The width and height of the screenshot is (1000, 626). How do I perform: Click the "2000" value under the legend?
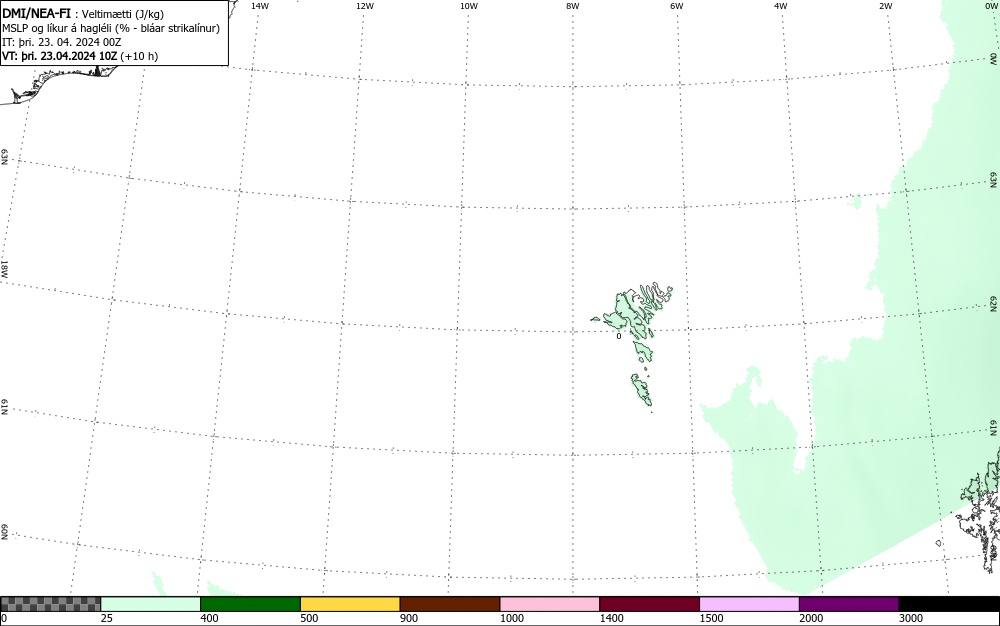tap(811, 618)
